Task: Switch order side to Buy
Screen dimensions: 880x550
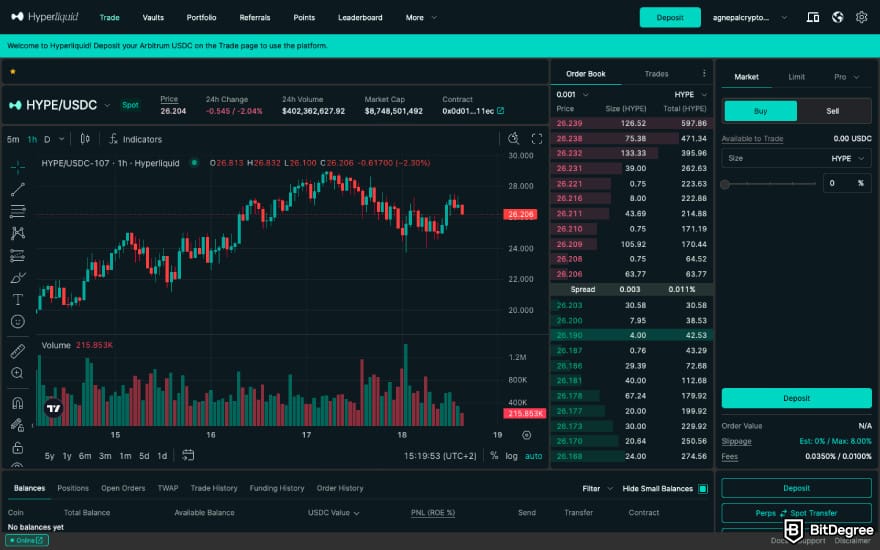Action: tap(760, 111)
